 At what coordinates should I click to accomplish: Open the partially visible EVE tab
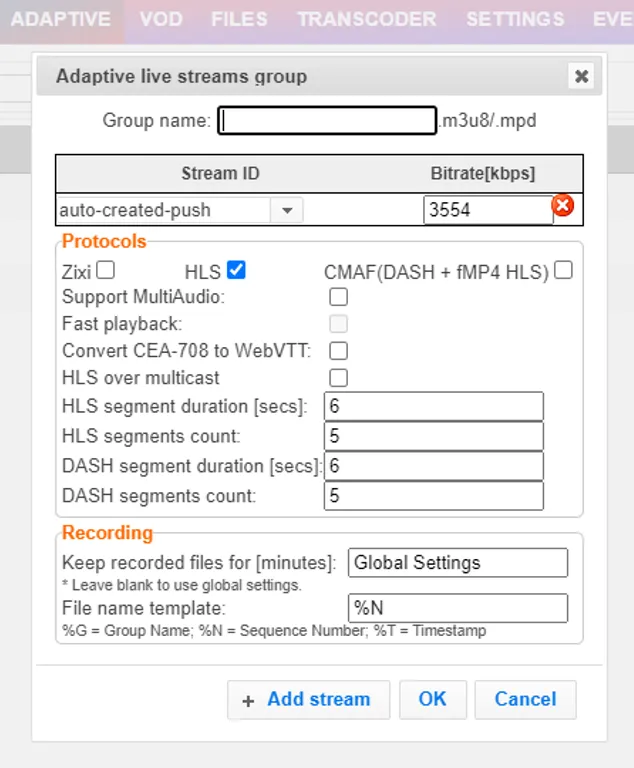(612, 20)
